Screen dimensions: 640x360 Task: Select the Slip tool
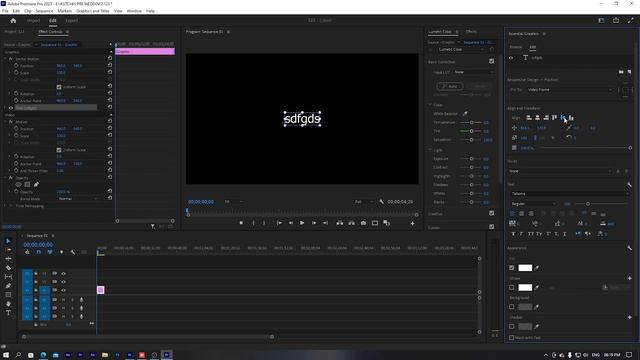point(8,277)
